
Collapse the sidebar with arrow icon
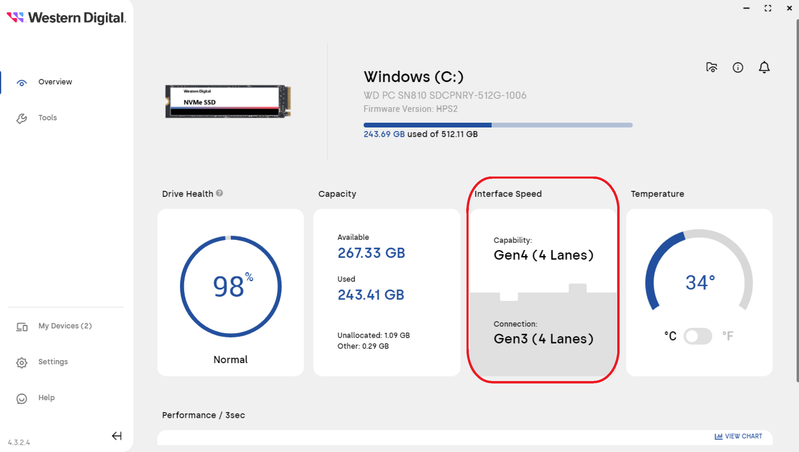(117, 436)
